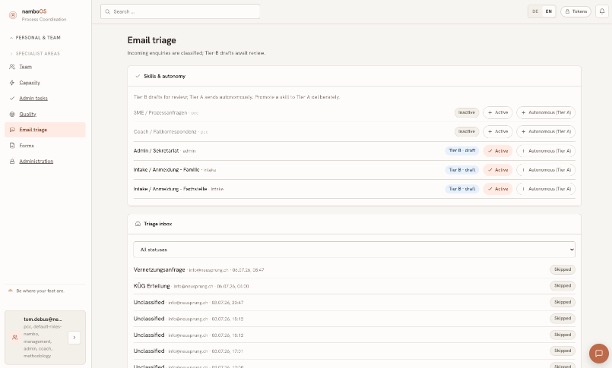Click the tom.debus user card
Viewport: 612px width, 368px height.
(45, 337)
